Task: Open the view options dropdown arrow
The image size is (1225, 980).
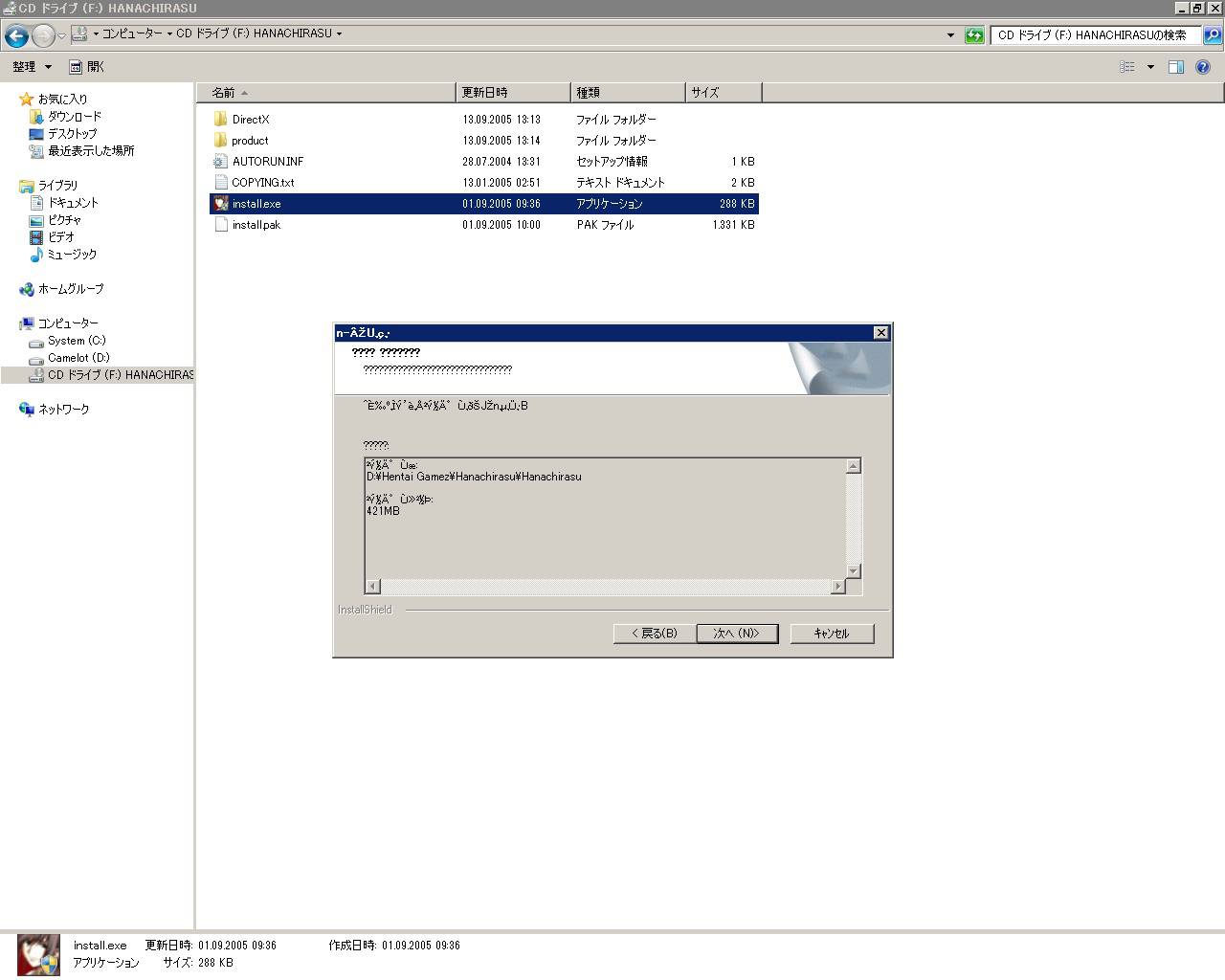Action: click(x=1150, y=67)
